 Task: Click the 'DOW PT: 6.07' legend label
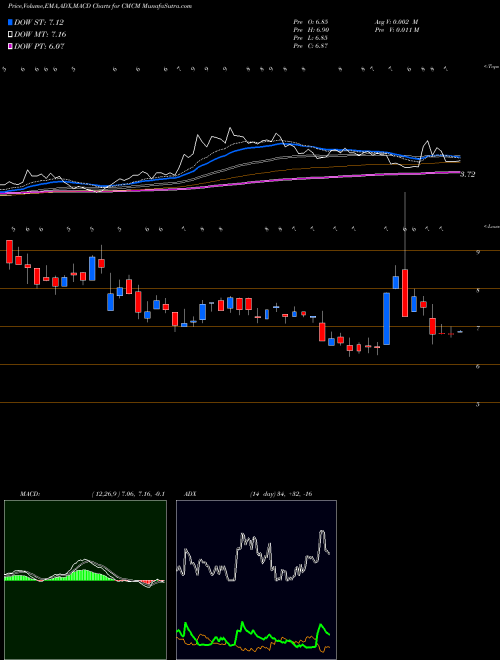(39, 46)
